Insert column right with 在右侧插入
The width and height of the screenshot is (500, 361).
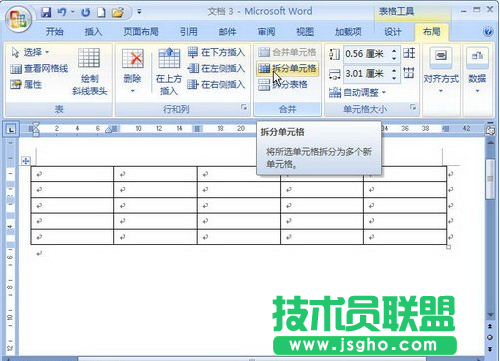216,85
